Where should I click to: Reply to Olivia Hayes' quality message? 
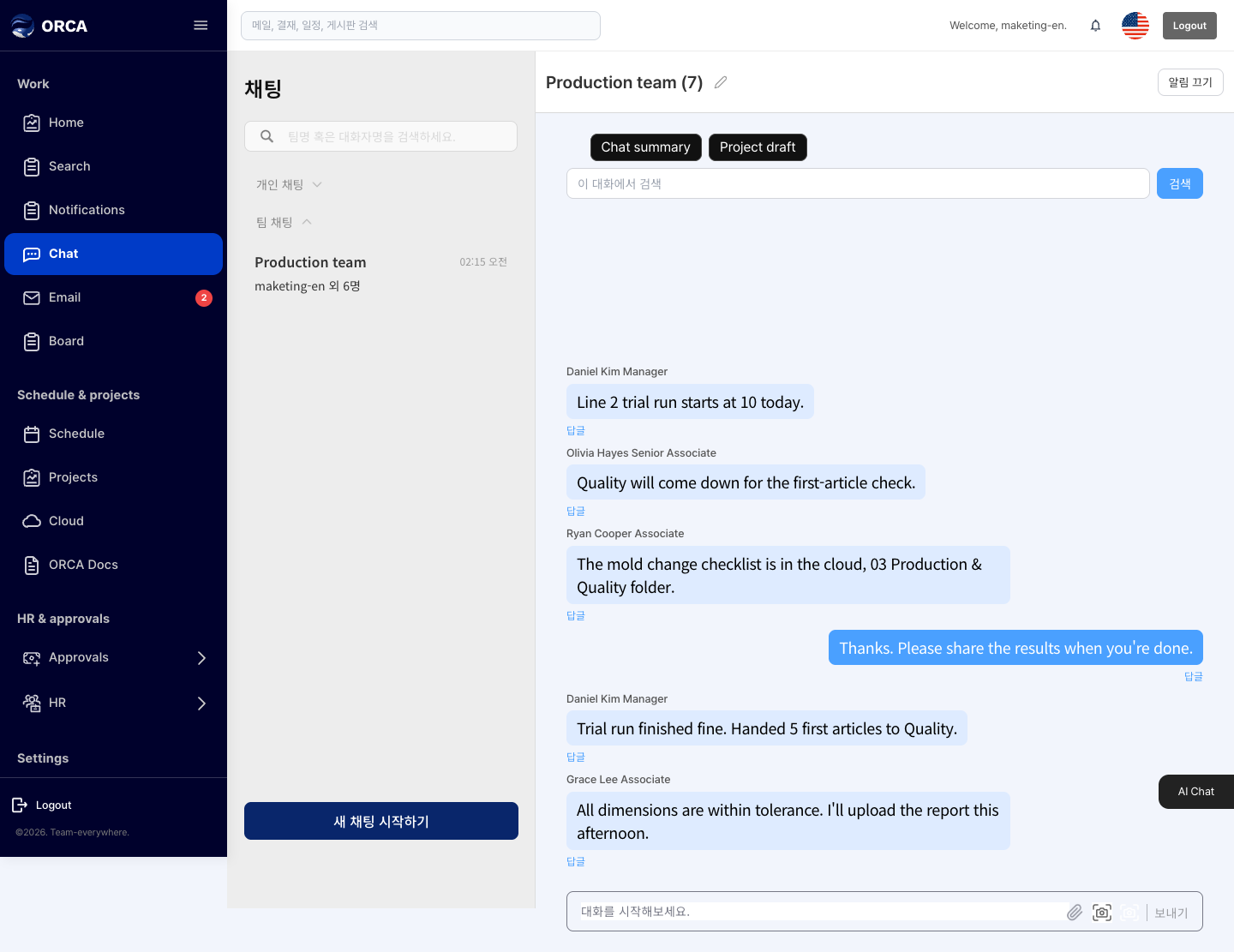(576, 511)
